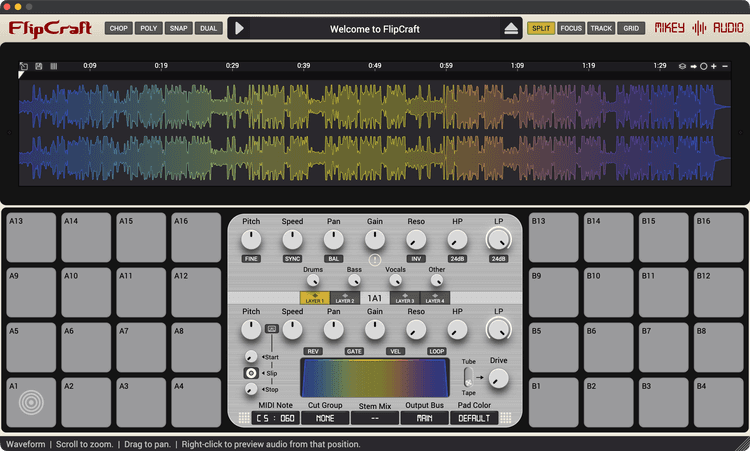750x451 pixels.
Task: Toggle SNAP mode
Action: click(178, 28)
